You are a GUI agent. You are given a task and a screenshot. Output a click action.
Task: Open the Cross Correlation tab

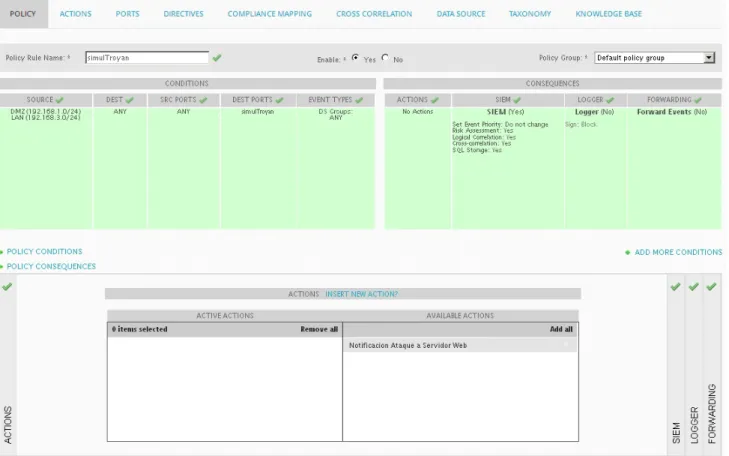tap(374, 14)
